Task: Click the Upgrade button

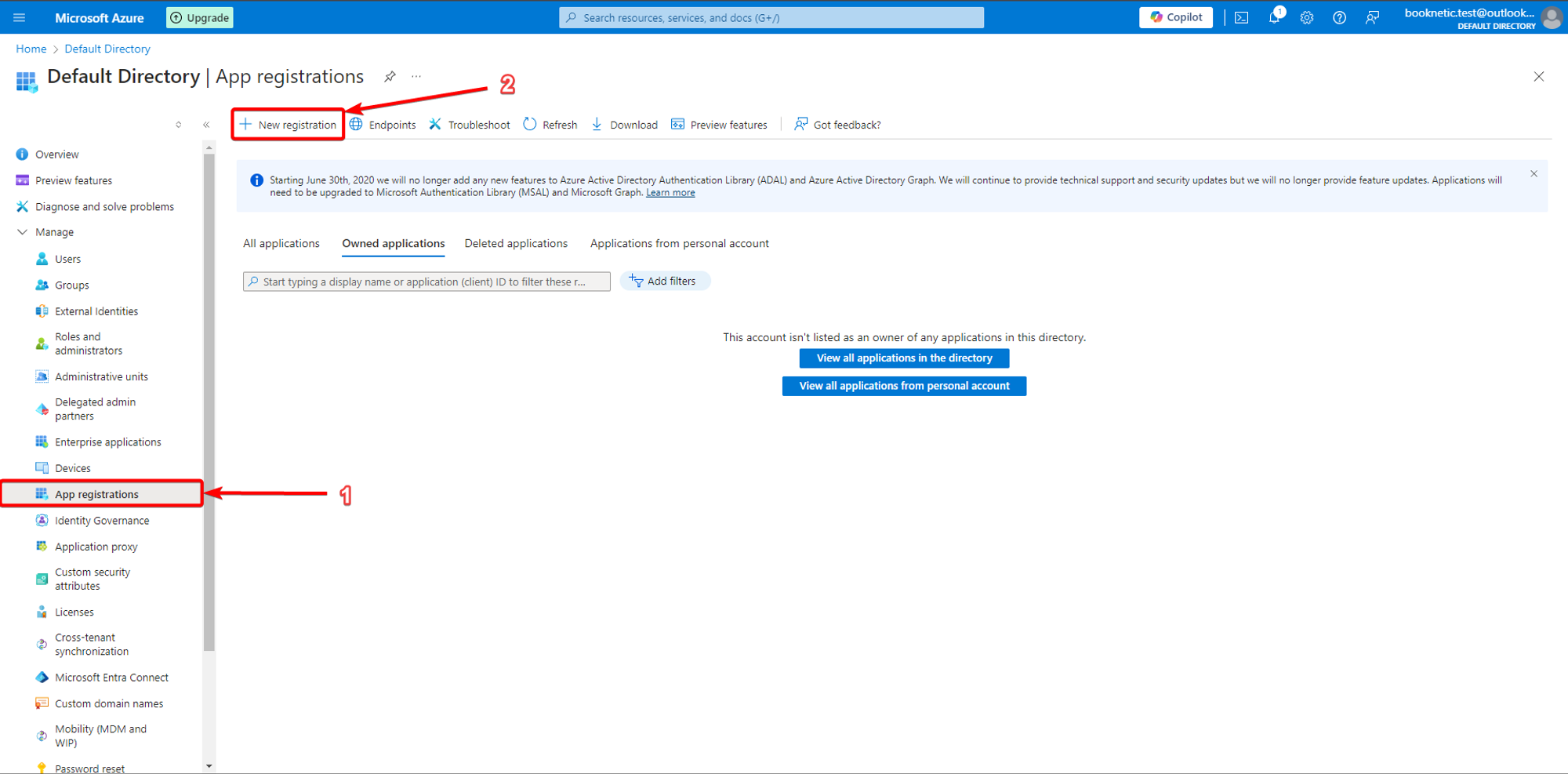Action: click(x=200, y=17)
